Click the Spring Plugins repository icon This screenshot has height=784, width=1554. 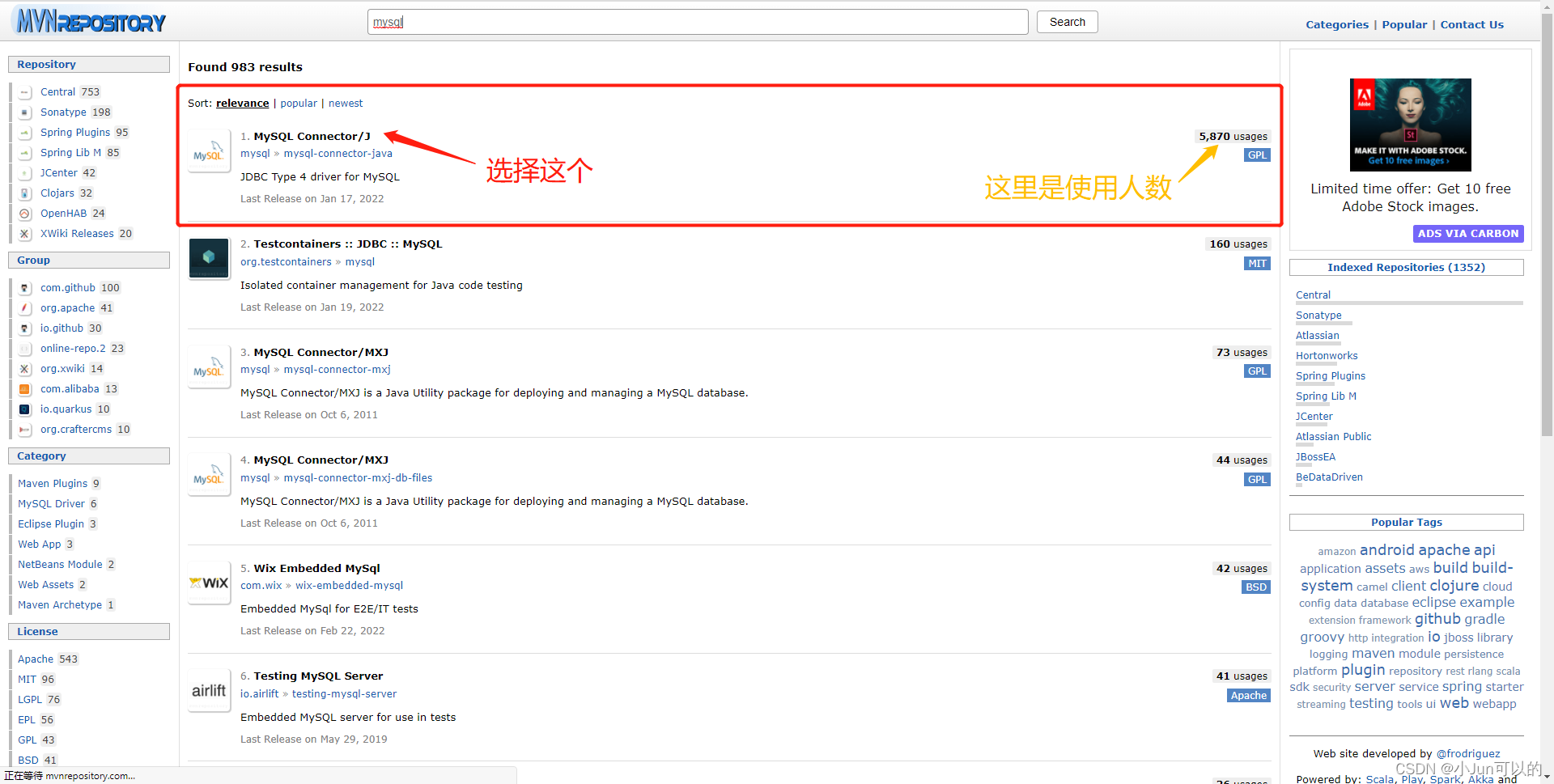(x=25, y=133)
